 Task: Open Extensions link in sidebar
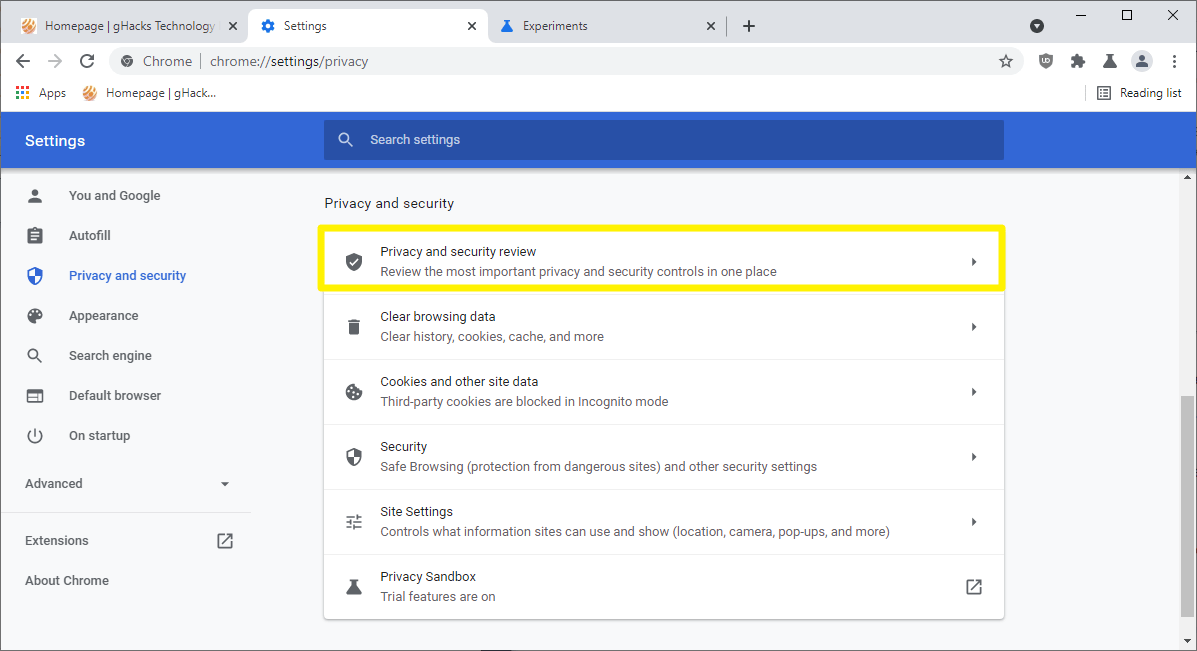pyautogui.click(x=56, y=540)
